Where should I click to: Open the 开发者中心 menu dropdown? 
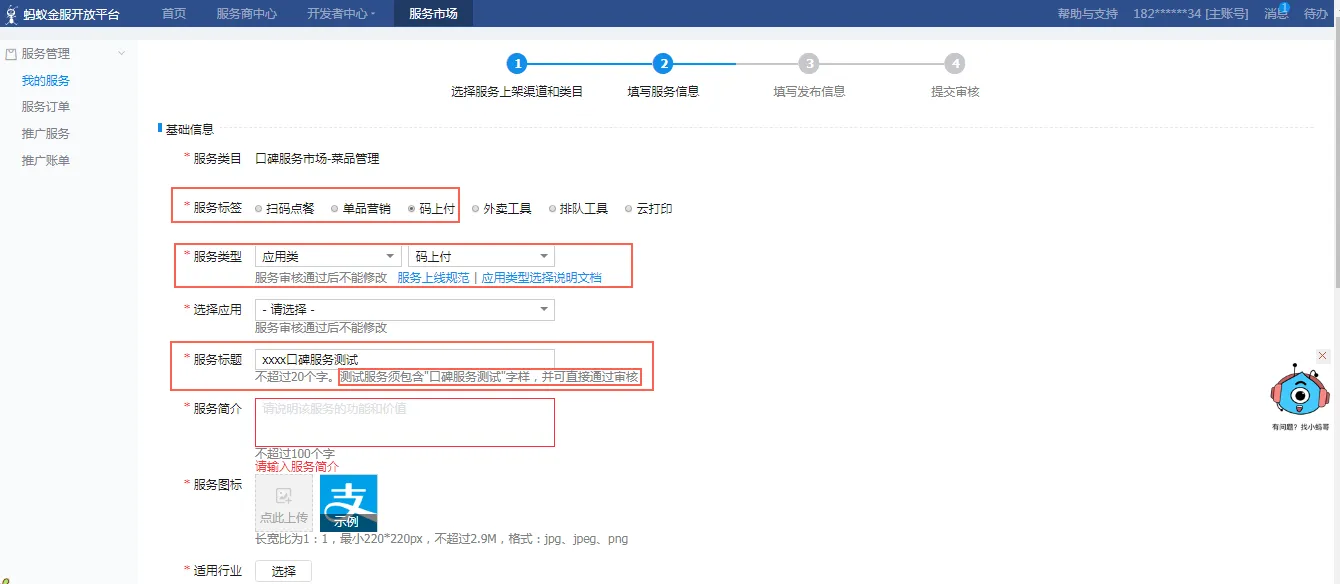tap(341, 14)
